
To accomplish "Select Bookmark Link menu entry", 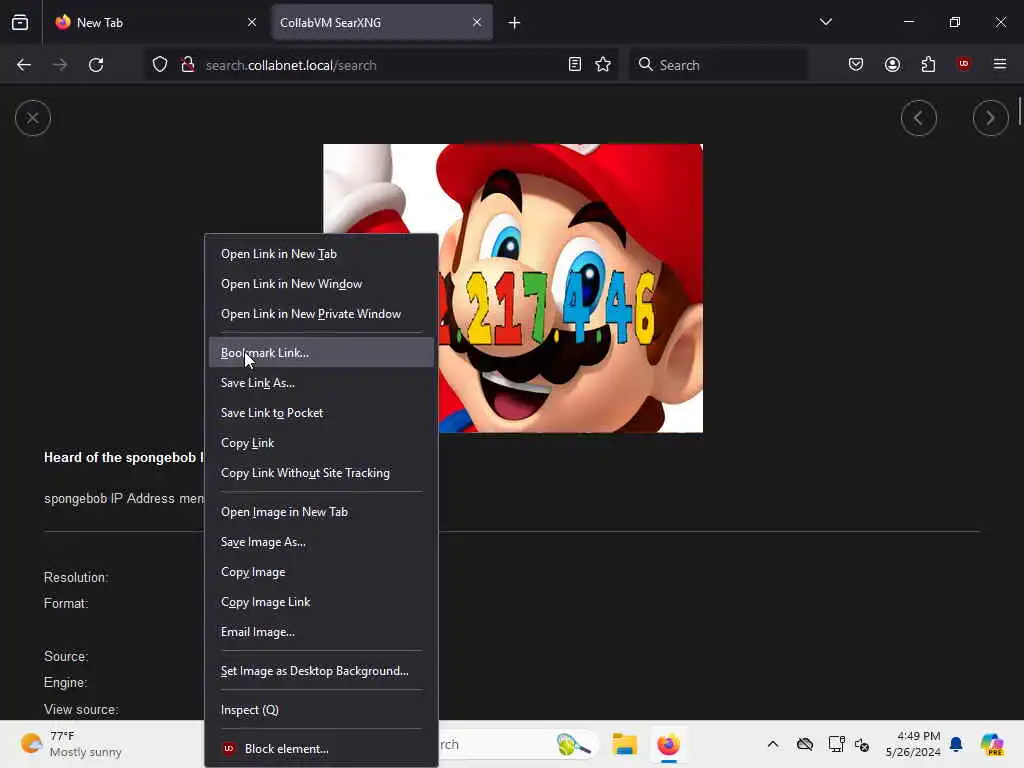I will (x=321, y=353).
